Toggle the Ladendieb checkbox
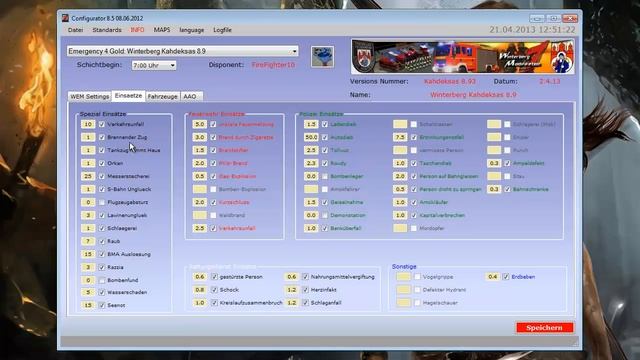The image size is (640, 360). [324, 124]
